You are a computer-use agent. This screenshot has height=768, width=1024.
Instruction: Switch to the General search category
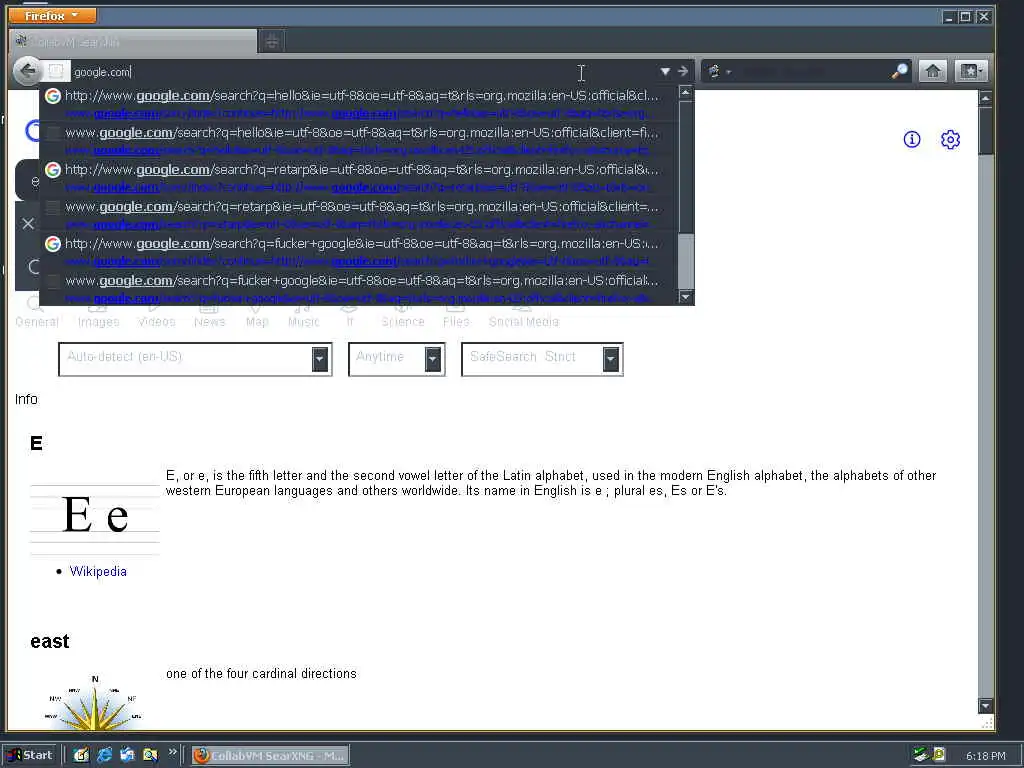(x=37, y=315)
